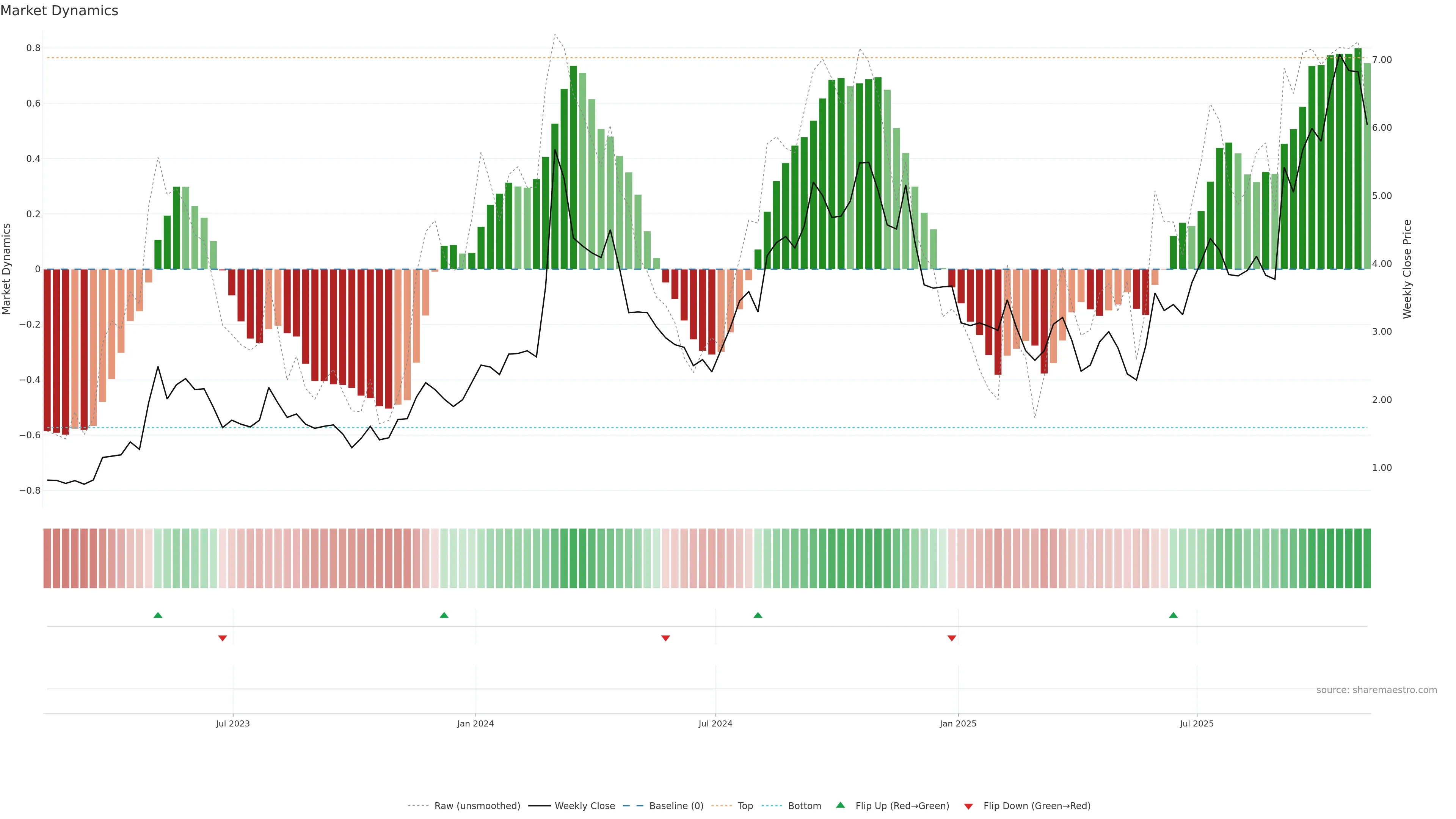Viewport: 1456px width, 819px height.
Task: Click the Flip Up (Red→Green) legend label
Action: click(902, 806)
